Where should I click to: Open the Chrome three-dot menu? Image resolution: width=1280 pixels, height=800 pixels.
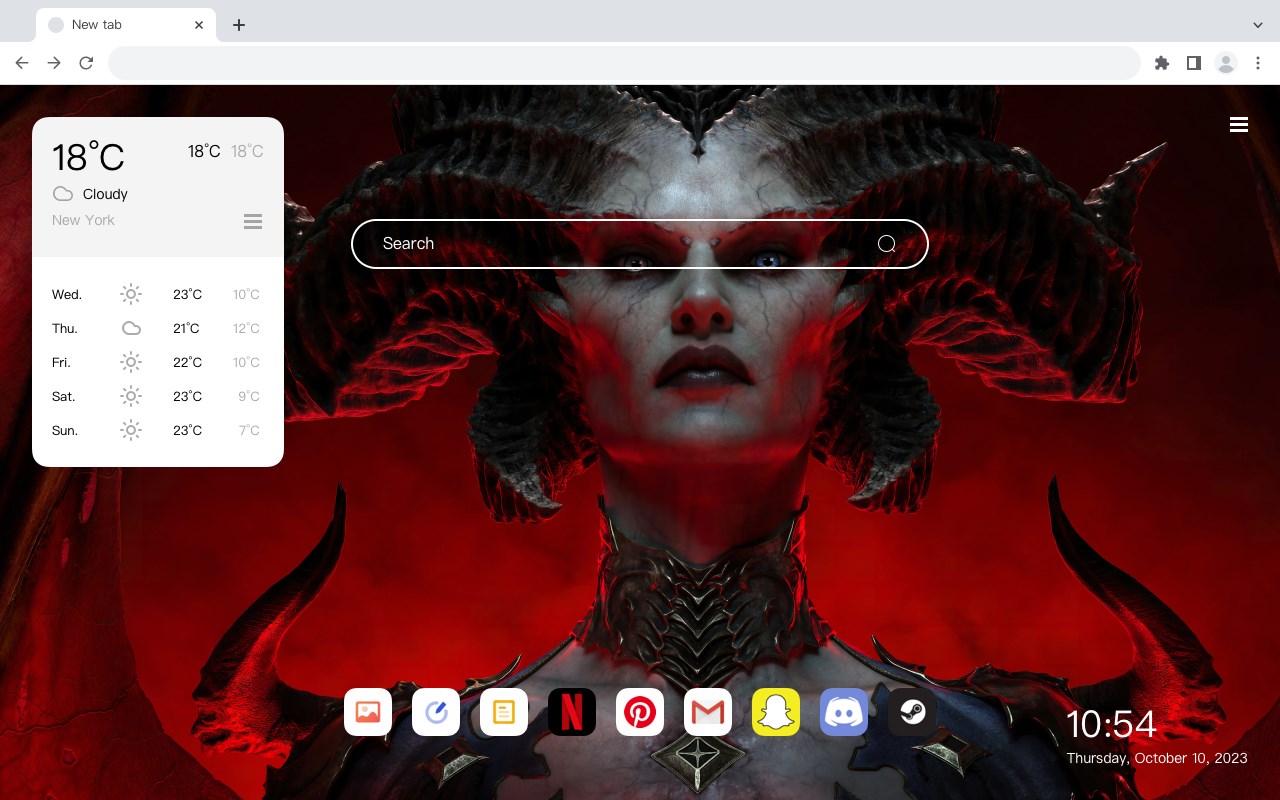[x=1258, y=63]
